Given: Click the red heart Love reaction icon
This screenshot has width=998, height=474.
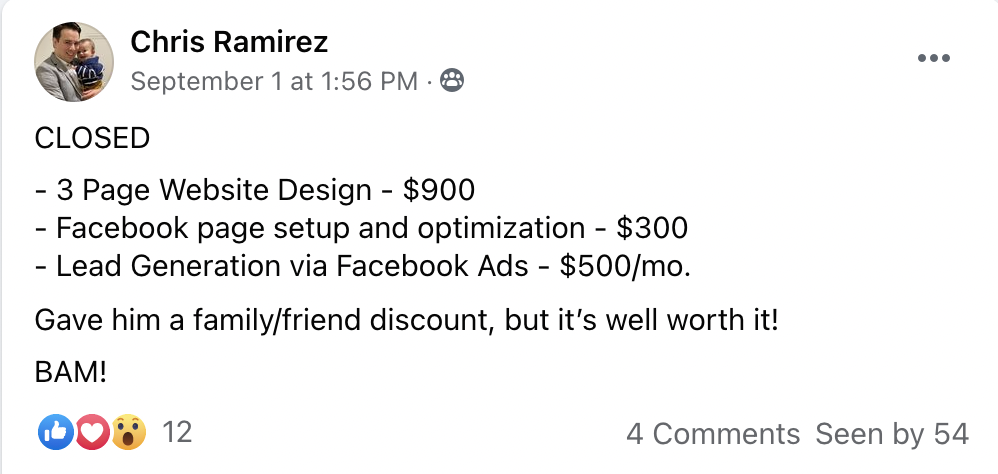Looking at the screenshot, I should [x=92, y=433].
